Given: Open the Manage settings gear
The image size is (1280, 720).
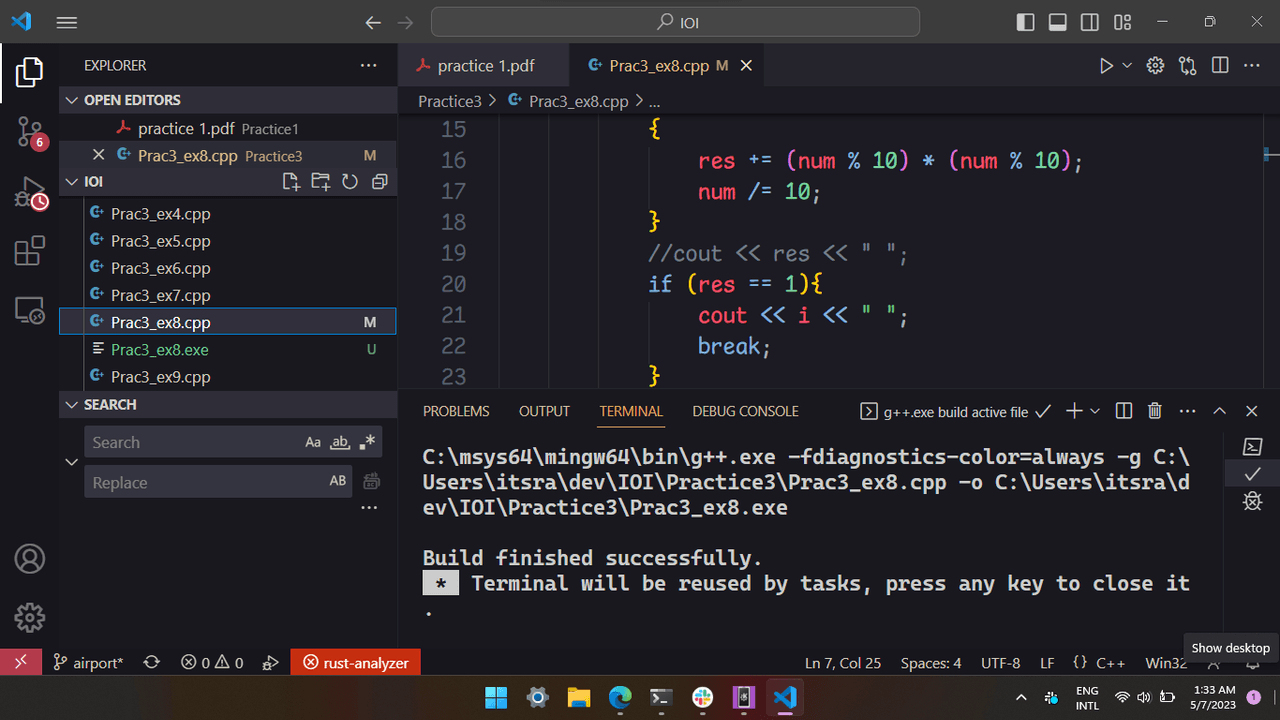Looking at the screenshot, I should pos(30,616).
